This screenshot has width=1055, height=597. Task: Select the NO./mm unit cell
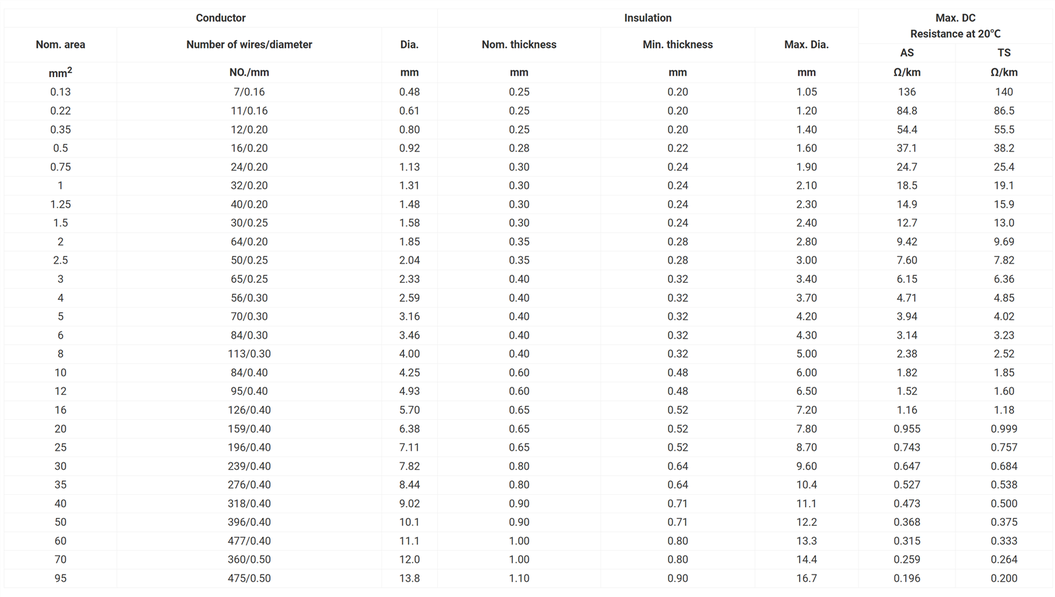pyautogui.click(x=249, y=73)
